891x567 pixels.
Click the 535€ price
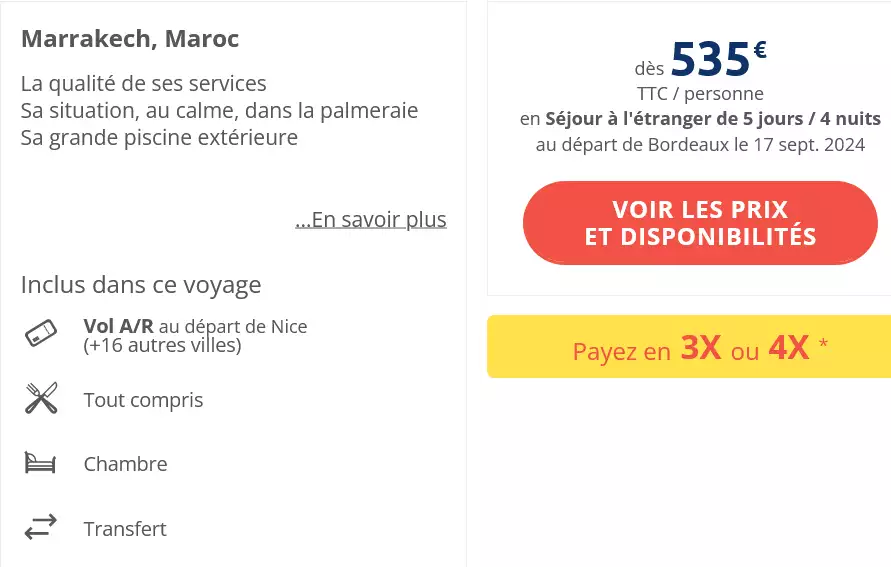coord(717,59)
